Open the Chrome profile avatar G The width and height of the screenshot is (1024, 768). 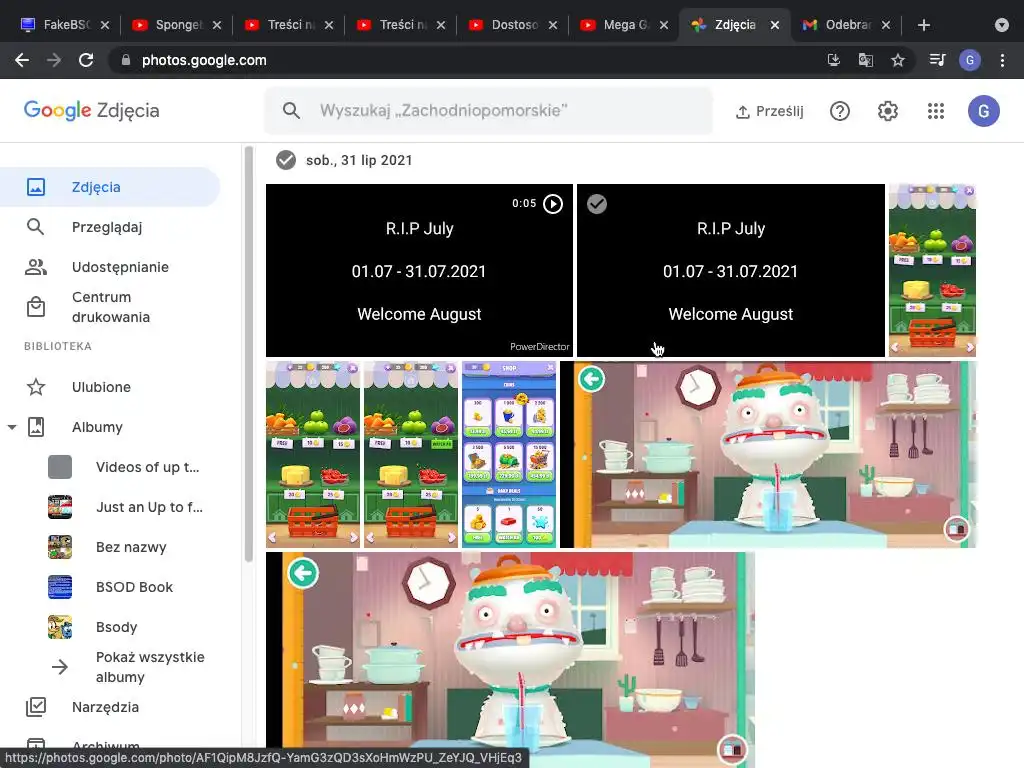[970, 60]
